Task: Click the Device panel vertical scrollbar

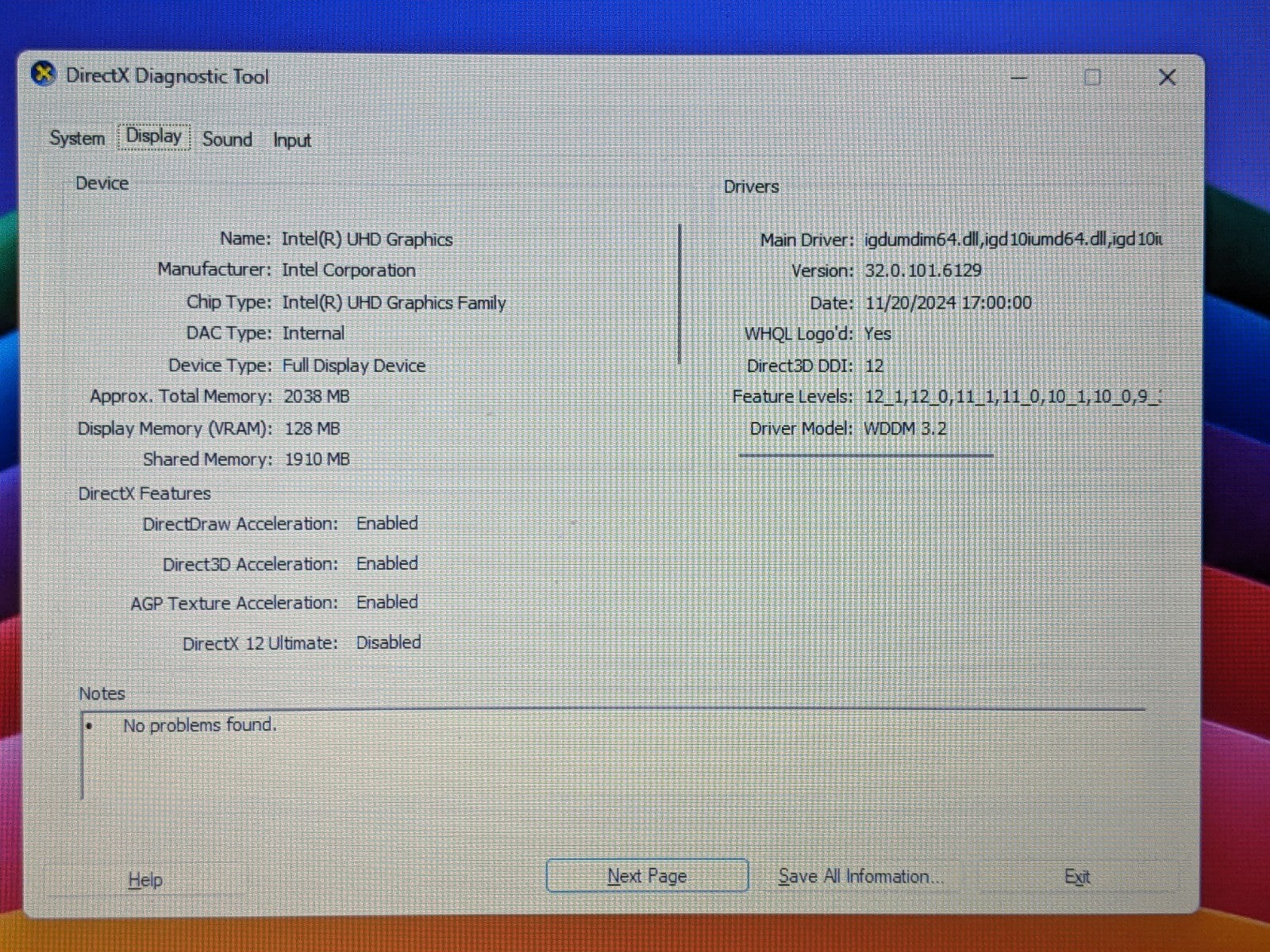Action: [x=680, y=294]
